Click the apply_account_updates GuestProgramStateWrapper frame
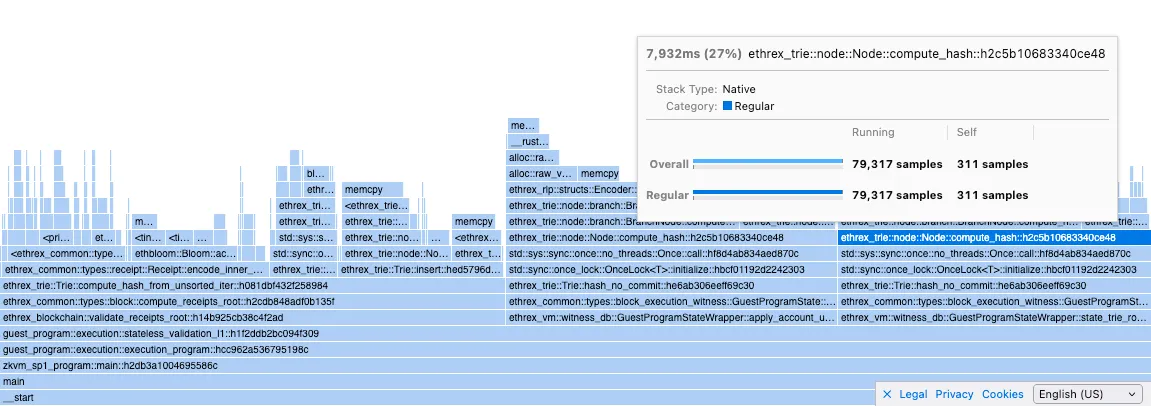The width and height of the screenshot is (1151, 406). pyautogui.click(x=670, y=318)
